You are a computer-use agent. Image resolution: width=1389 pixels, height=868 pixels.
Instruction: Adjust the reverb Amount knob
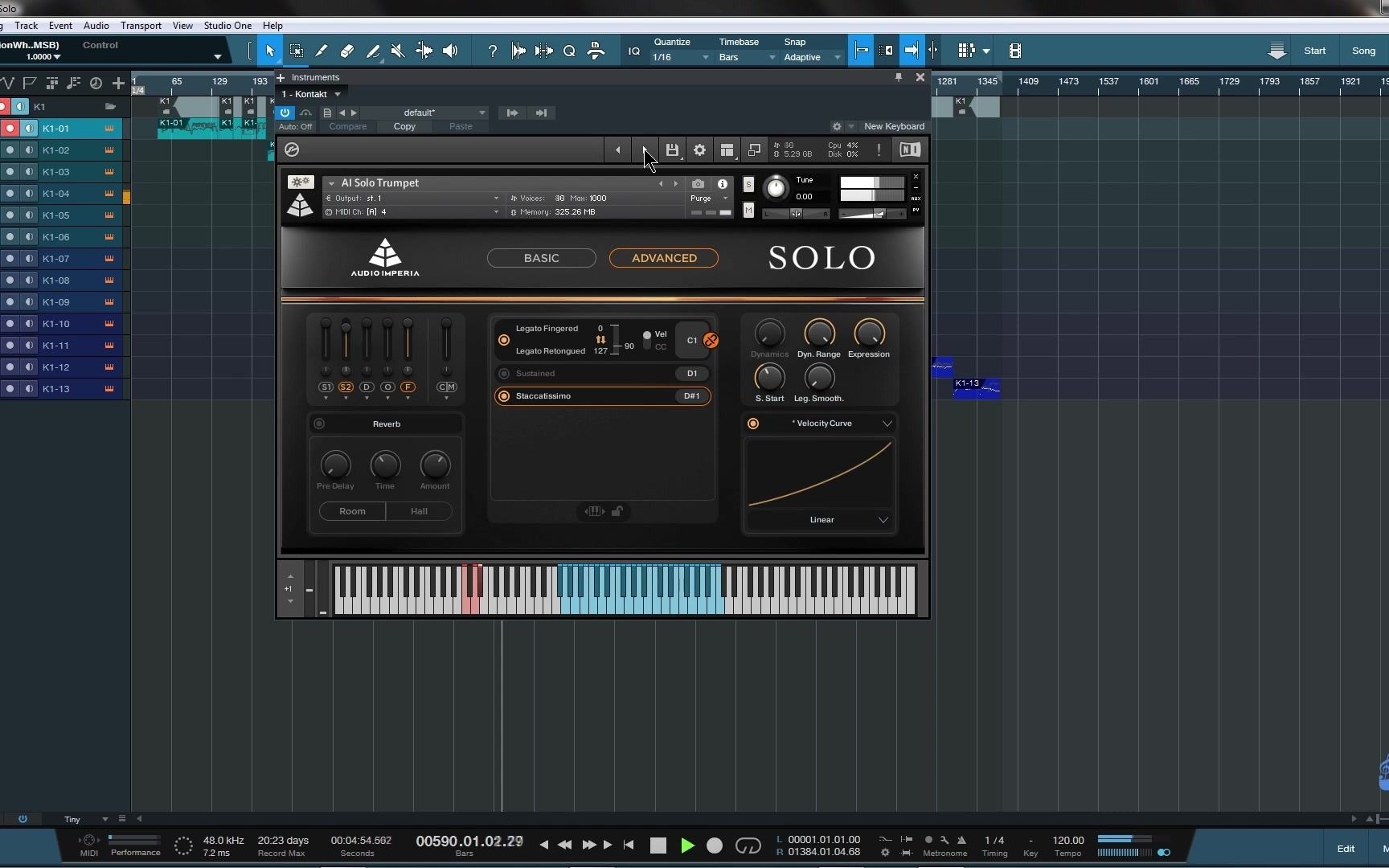tap(435, 465)
